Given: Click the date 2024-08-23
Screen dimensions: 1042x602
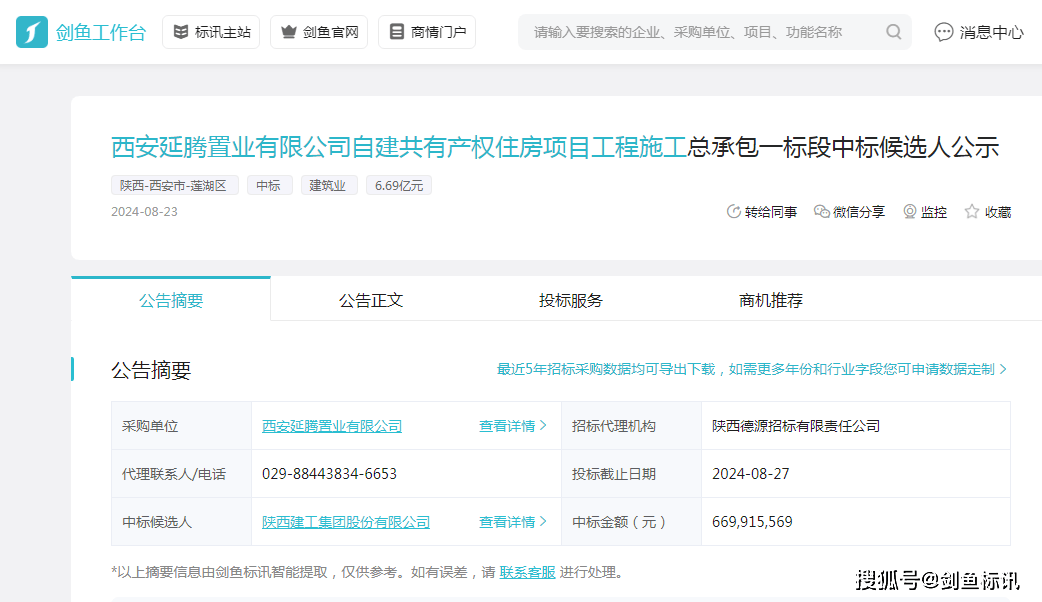Looking at the screenshot, I should 144,211.
